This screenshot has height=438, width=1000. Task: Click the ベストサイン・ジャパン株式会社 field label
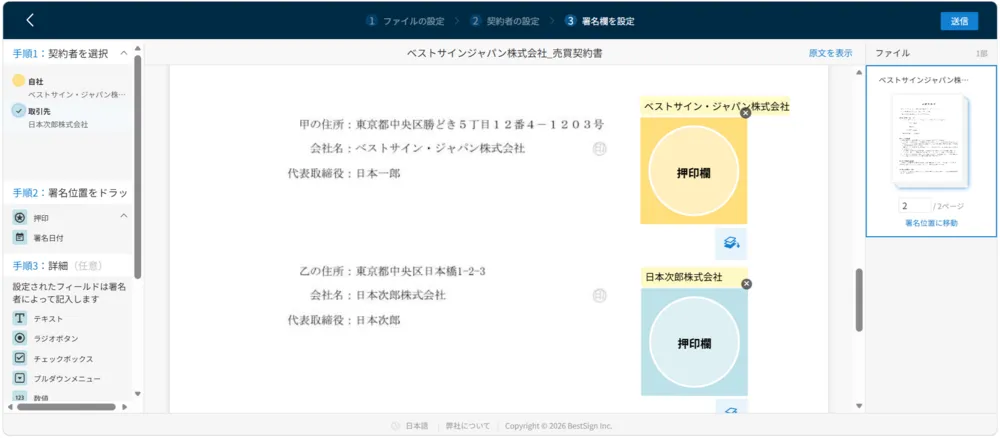(715, 106)
